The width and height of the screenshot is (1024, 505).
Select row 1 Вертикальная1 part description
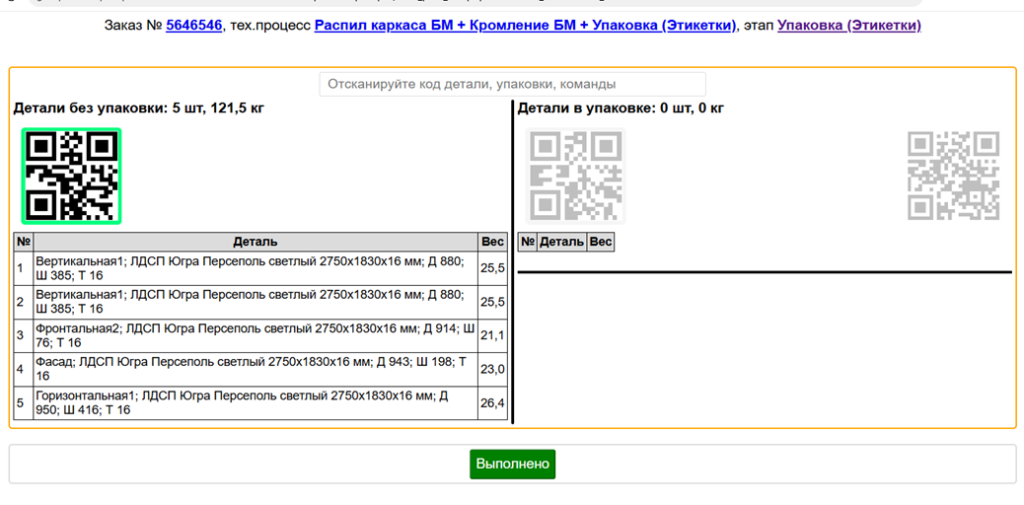click(255, 268)
